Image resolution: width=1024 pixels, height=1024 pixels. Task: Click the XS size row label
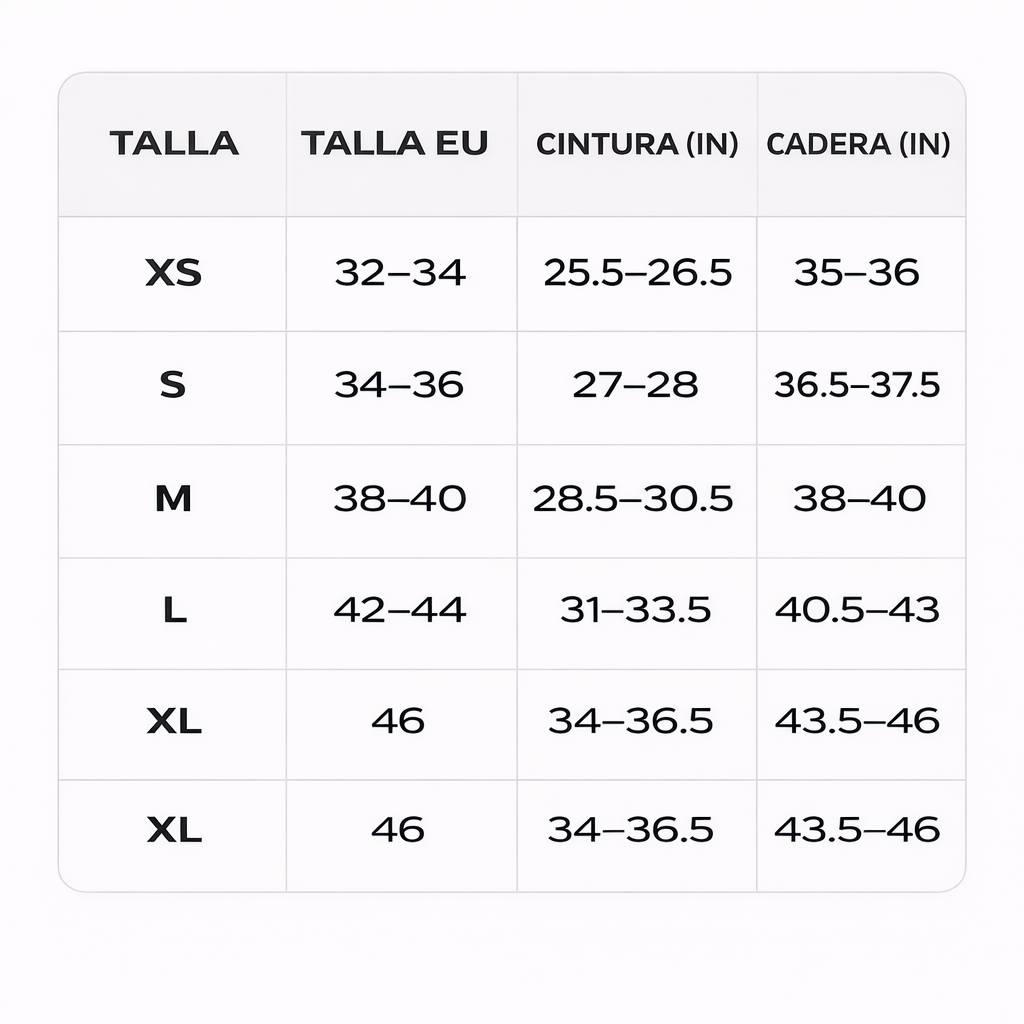[x=174, y=272]
